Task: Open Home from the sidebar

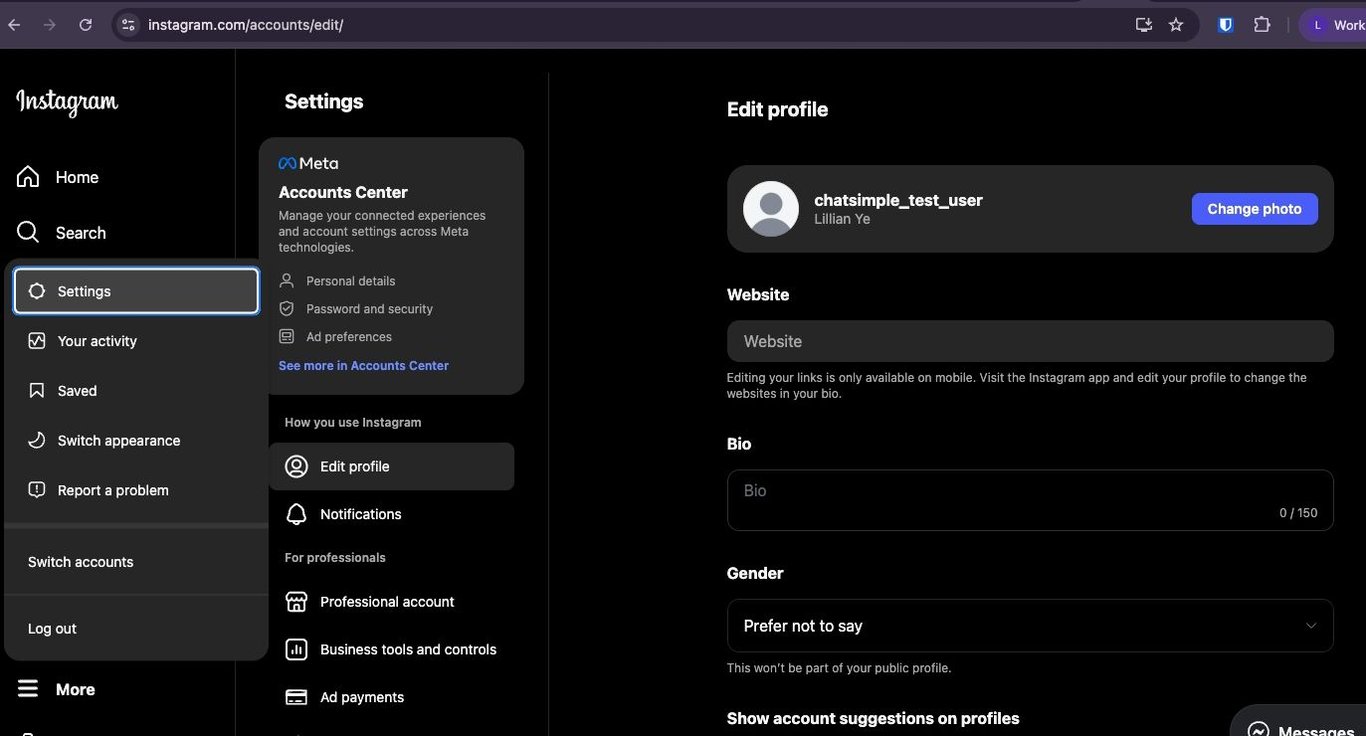Action: [59, 177]
